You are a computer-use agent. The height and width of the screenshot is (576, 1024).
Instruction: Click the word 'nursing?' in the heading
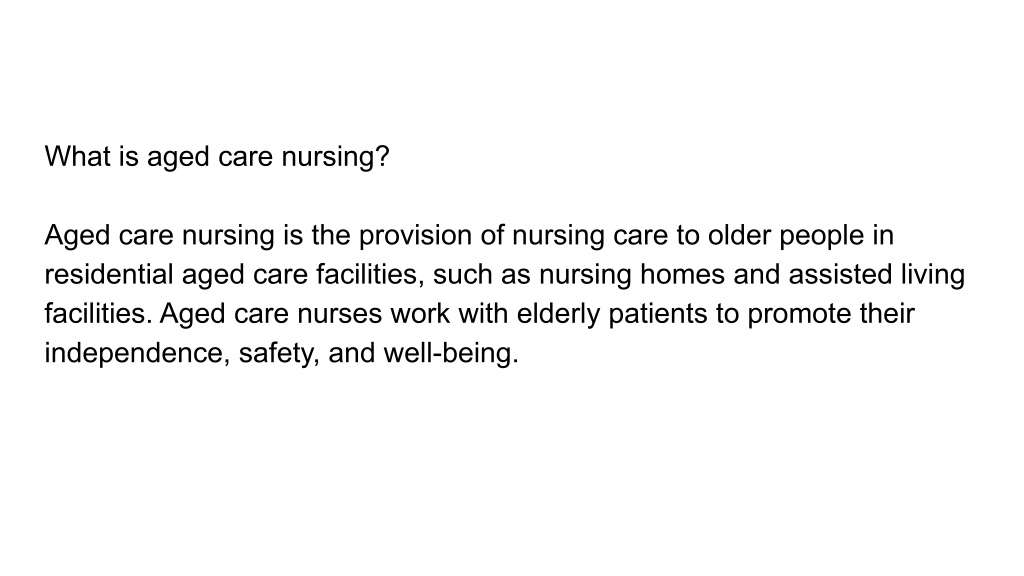pos(336,158)
